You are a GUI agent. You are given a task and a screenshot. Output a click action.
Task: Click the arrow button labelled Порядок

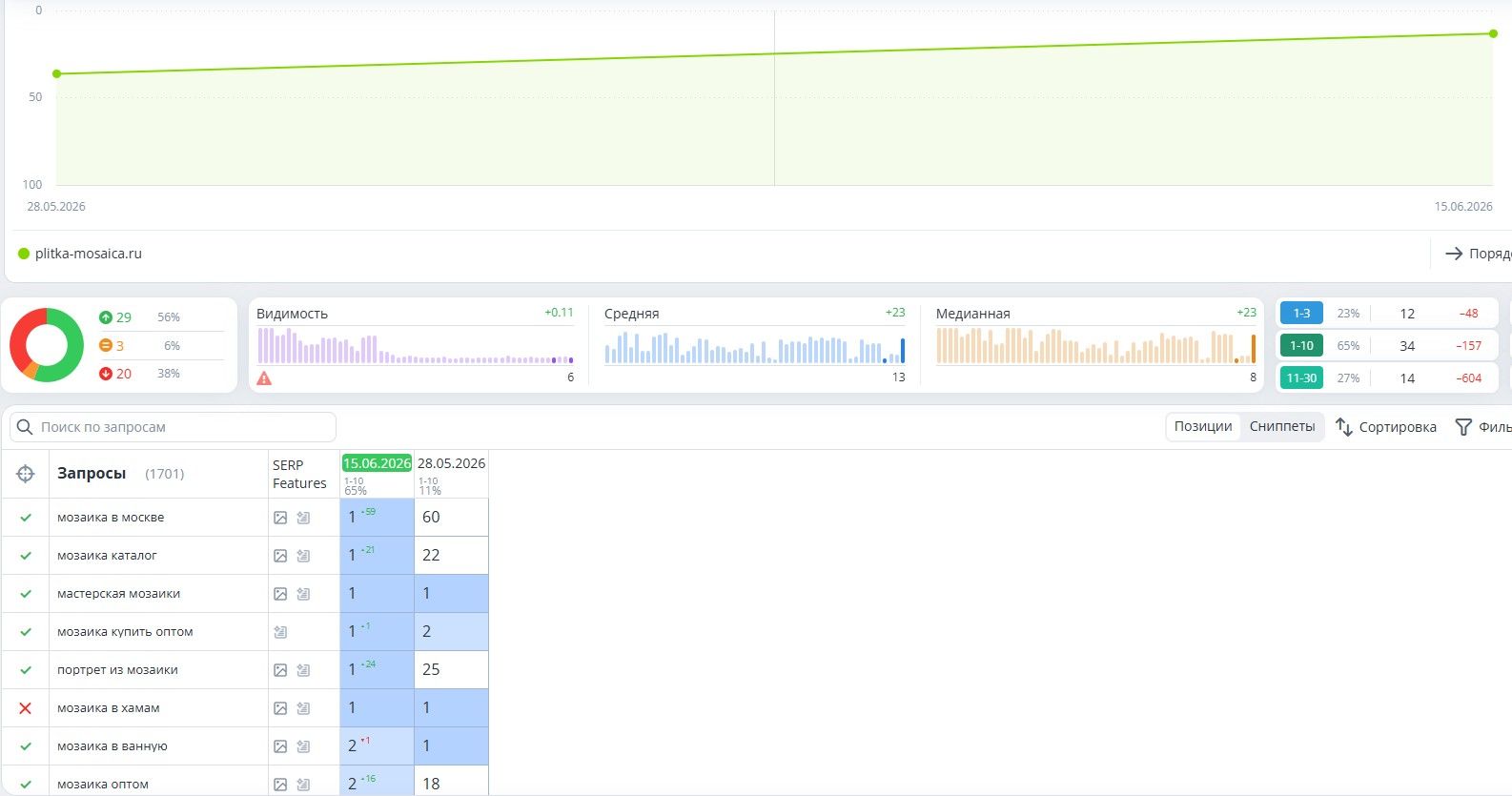tap(1478, 254)
